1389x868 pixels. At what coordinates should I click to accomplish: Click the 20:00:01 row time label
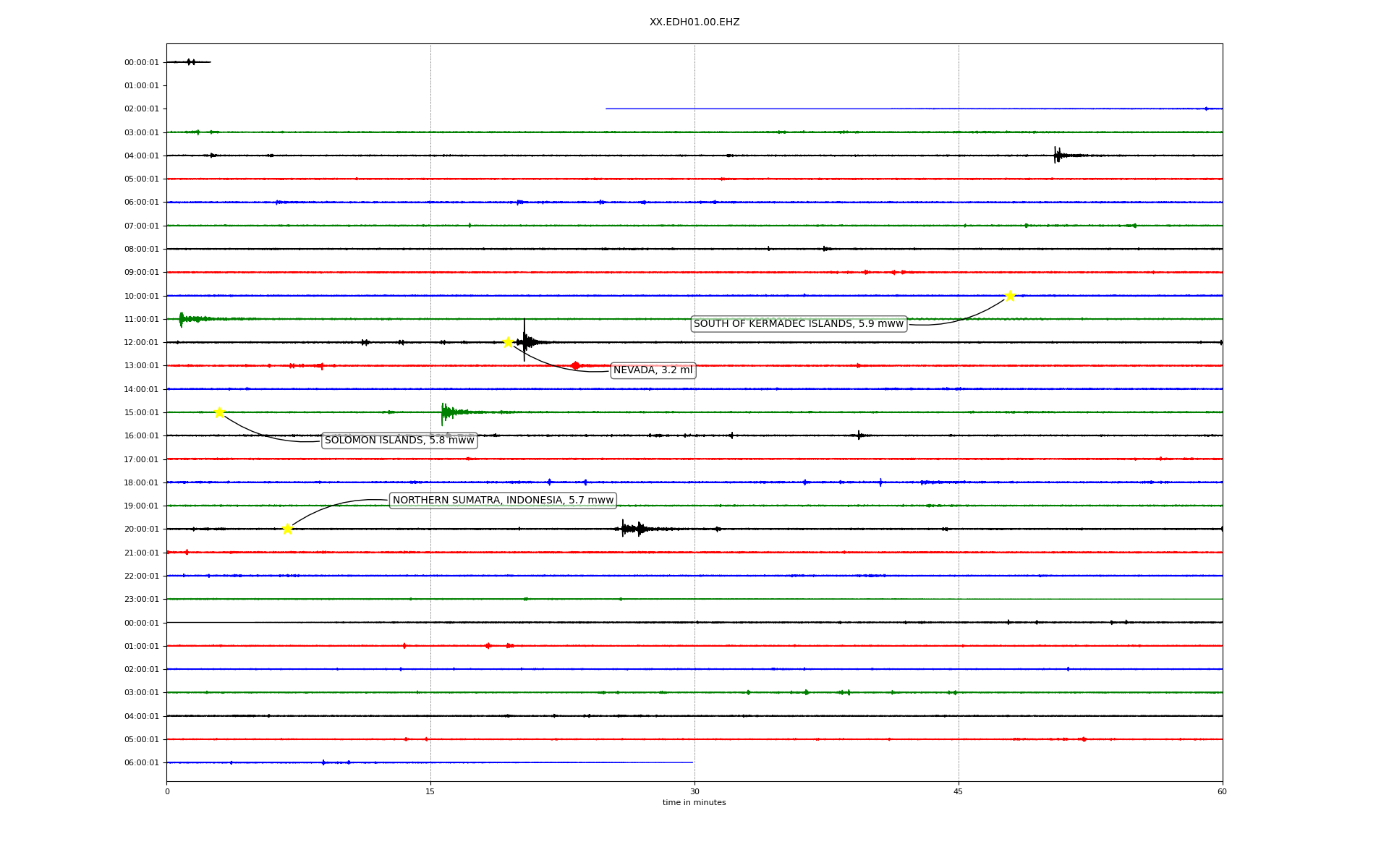(x=141, y=529)
